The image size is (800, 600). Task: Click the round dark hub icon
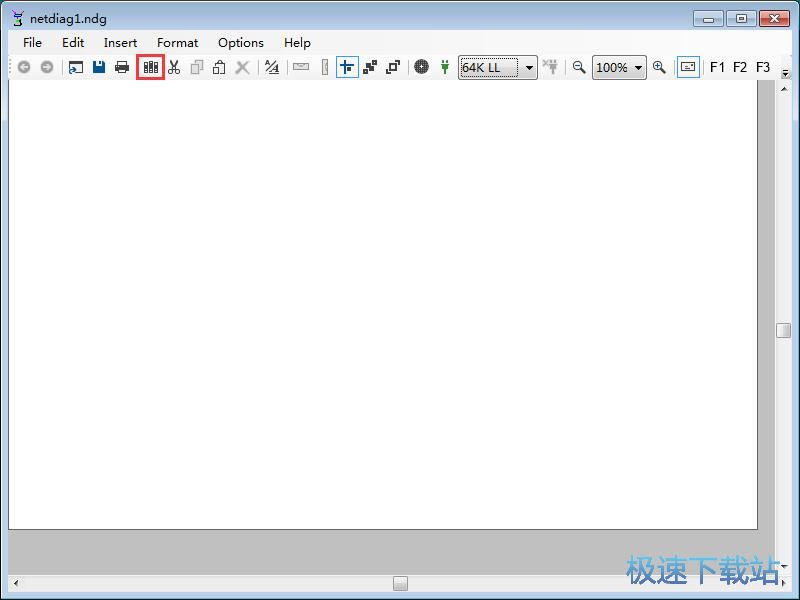[x=421, y=67]
